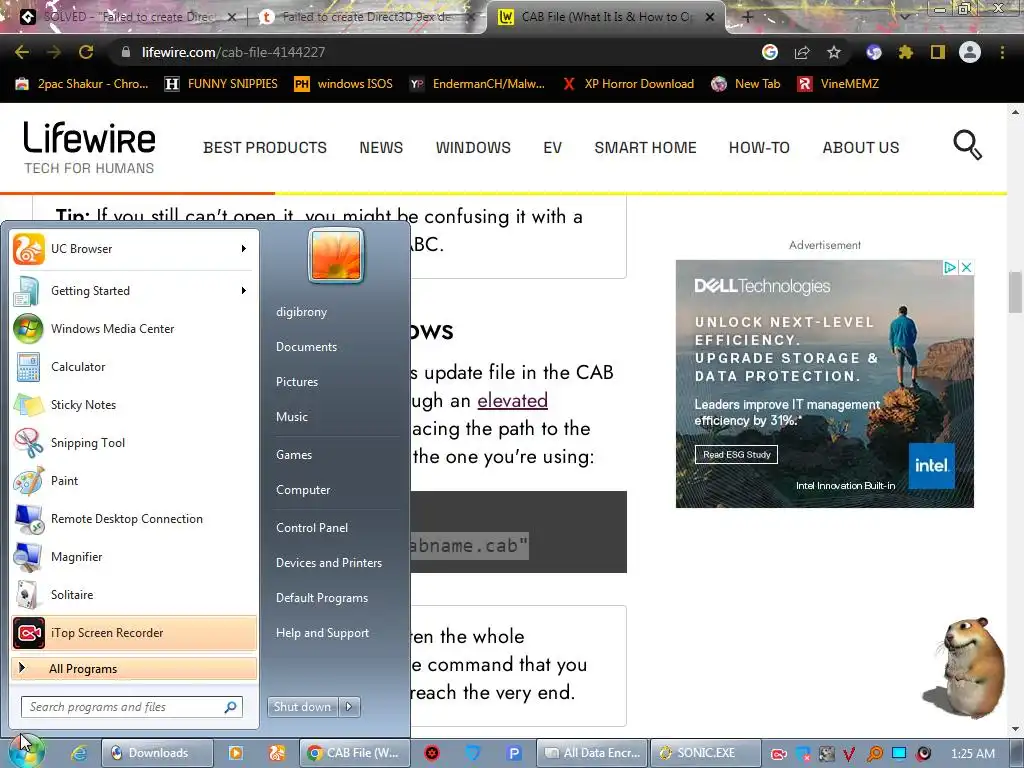Toggle the browser side panel
This screenshot has width=1024, height=768.
tap(938, 52)
